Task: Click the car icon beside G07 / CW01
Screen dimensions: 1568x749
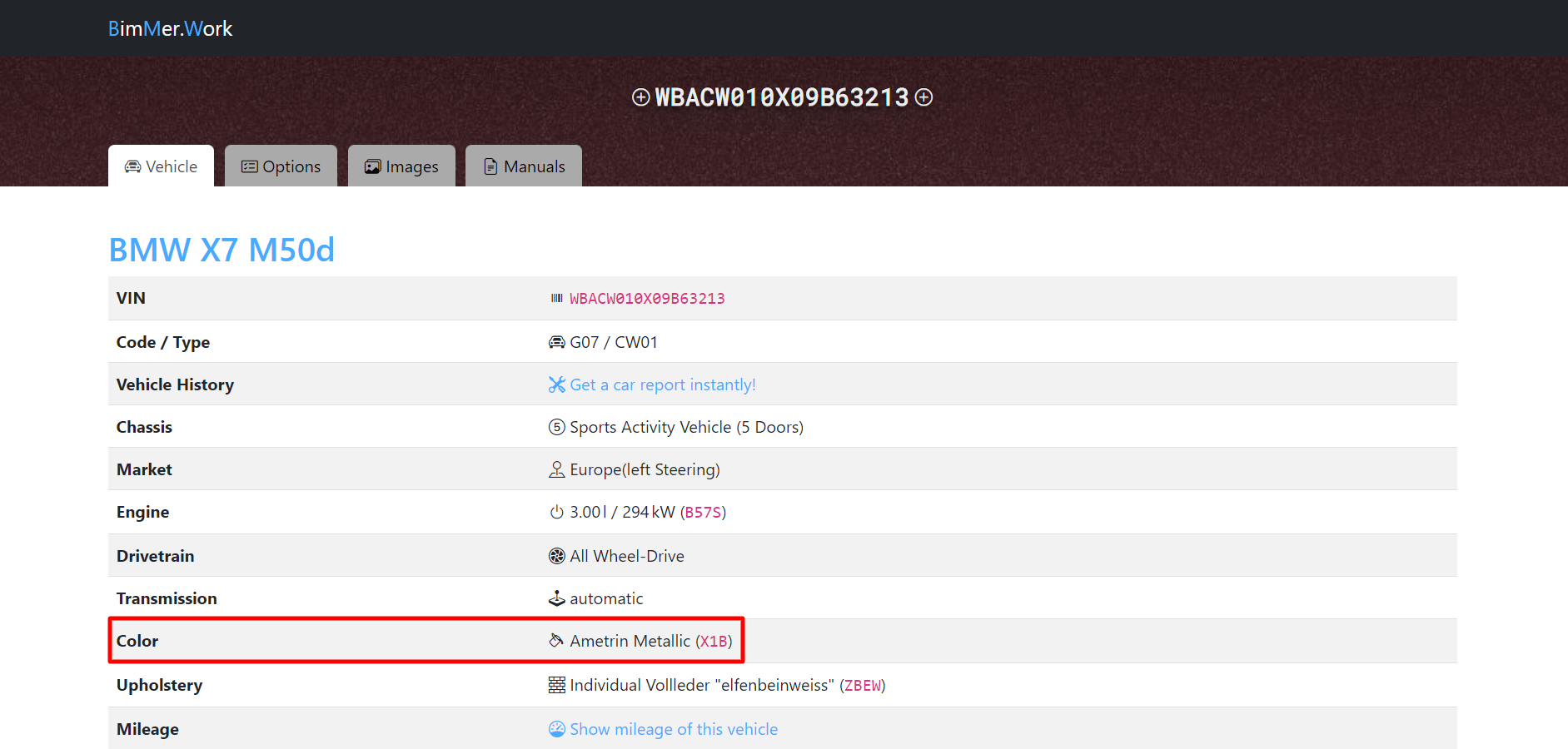Action: [x=557, y=342]
